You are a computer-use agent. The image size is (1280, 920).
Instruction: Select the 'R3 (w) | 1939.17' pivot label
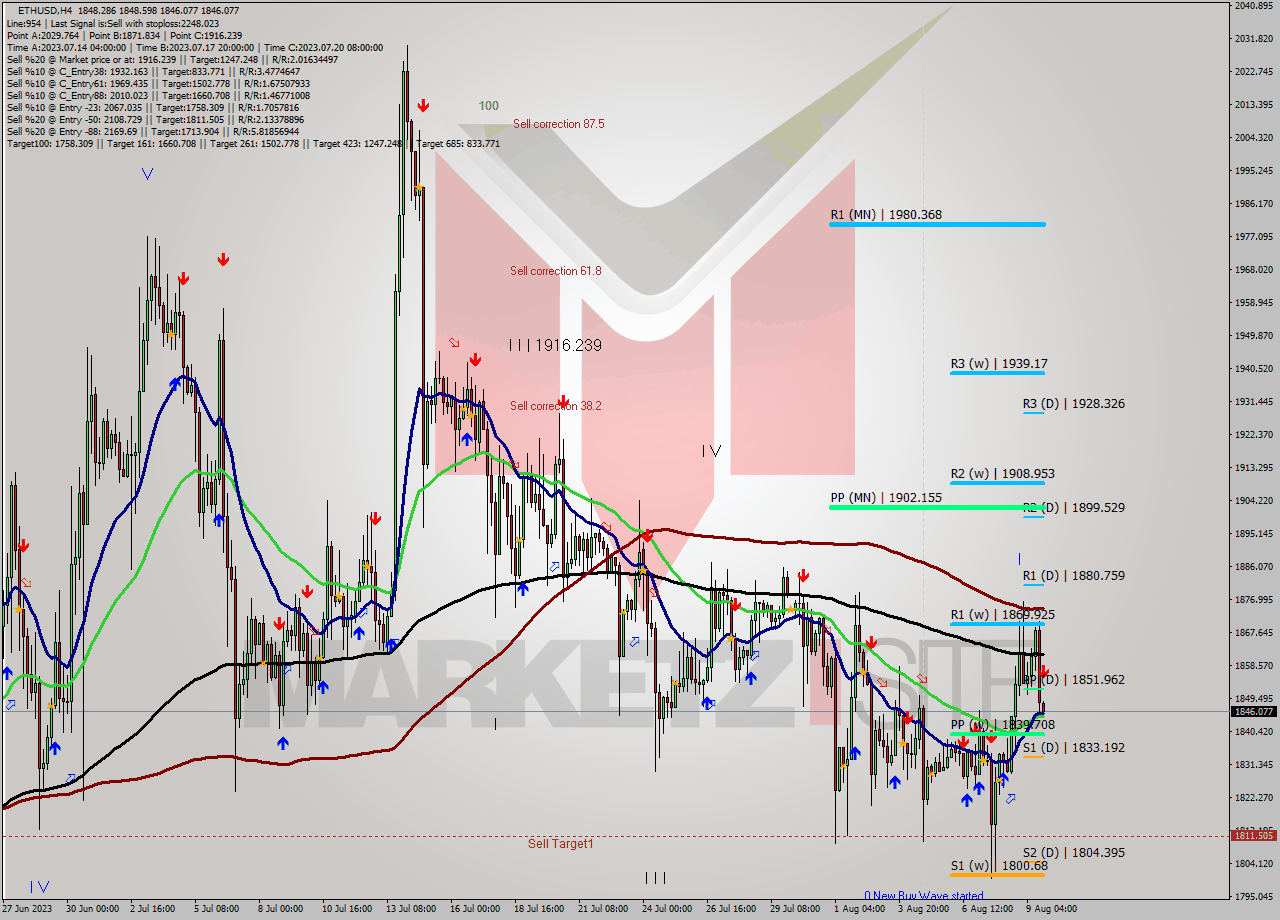[999, 364]
